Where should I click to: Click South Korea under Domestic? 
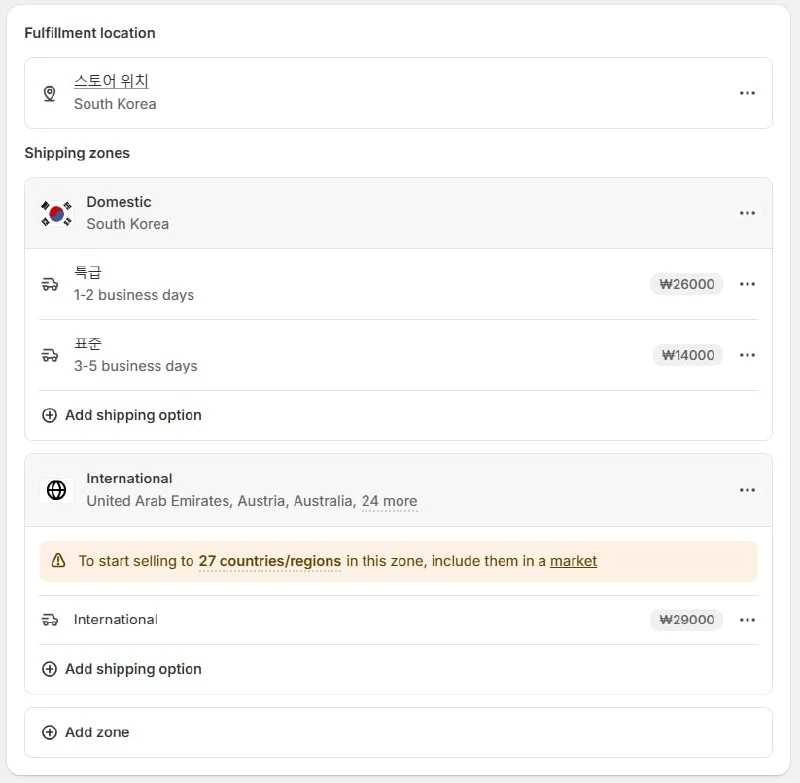tap(128, 224)
